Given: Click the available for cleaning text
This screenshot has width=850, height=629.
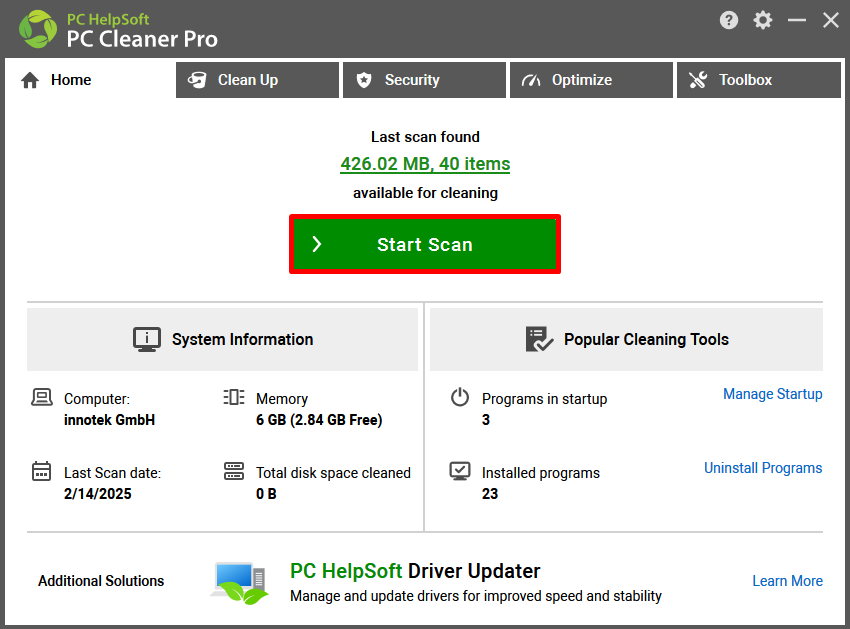Looking at the screenshot, I should point(425,193).
